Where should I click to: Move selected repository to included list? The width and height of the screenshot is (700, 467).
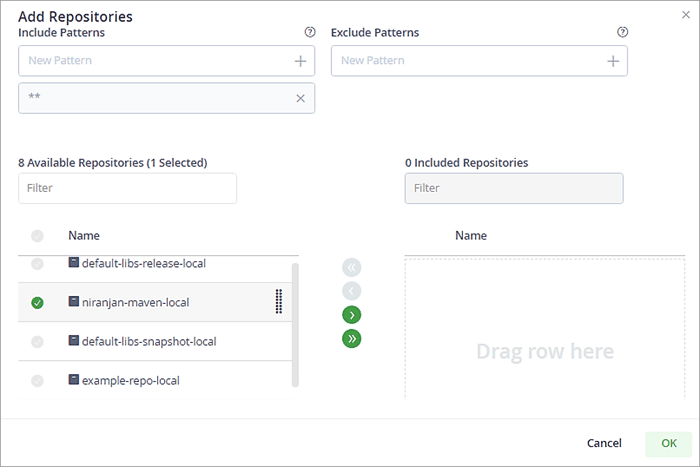click(x=351, y=315)
